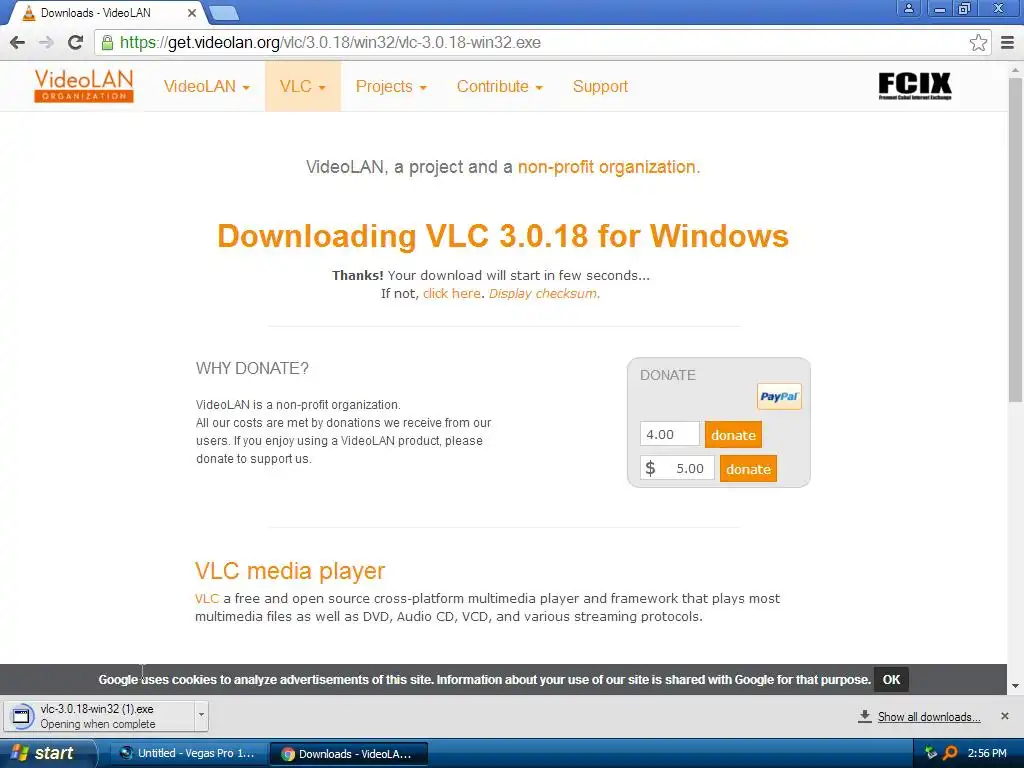Expand the Projects navigation menu
The height and width of the screenshot is (768, 1024).
(391, 87)
